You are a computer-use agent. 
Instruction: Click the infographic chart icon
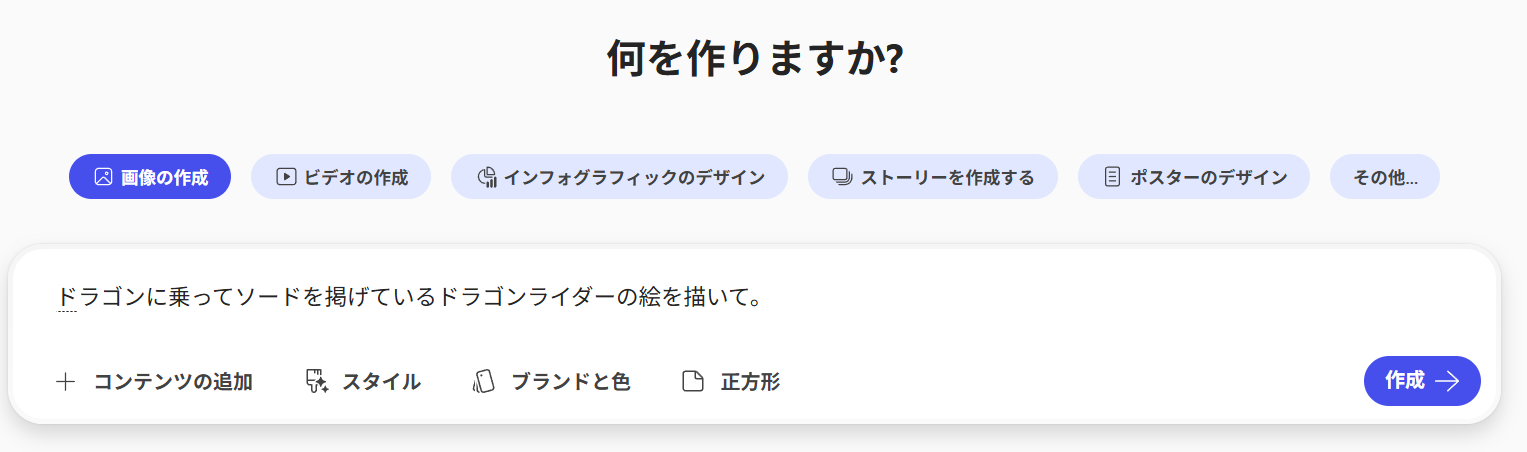click(x=487, y=177)
